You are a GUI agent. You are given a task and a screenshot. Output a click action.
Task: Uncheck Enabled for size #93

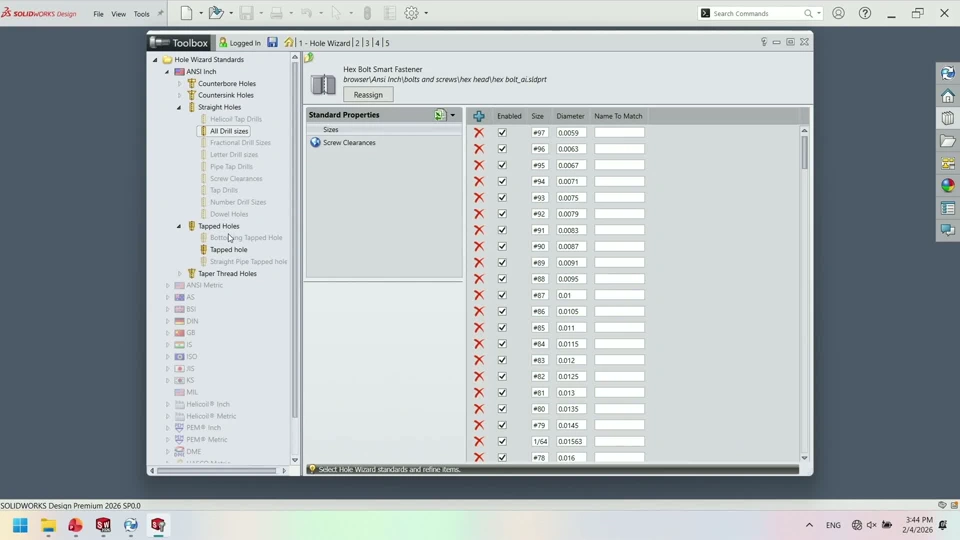(x=502, y=197)
